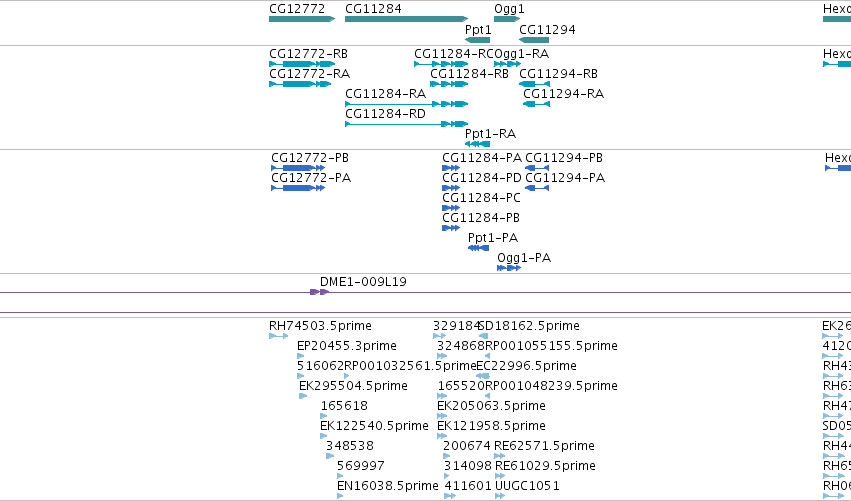Select protein CG11284-PB
Image resolution: width=851 pixels, height=501 pixels.
(451, 229)
